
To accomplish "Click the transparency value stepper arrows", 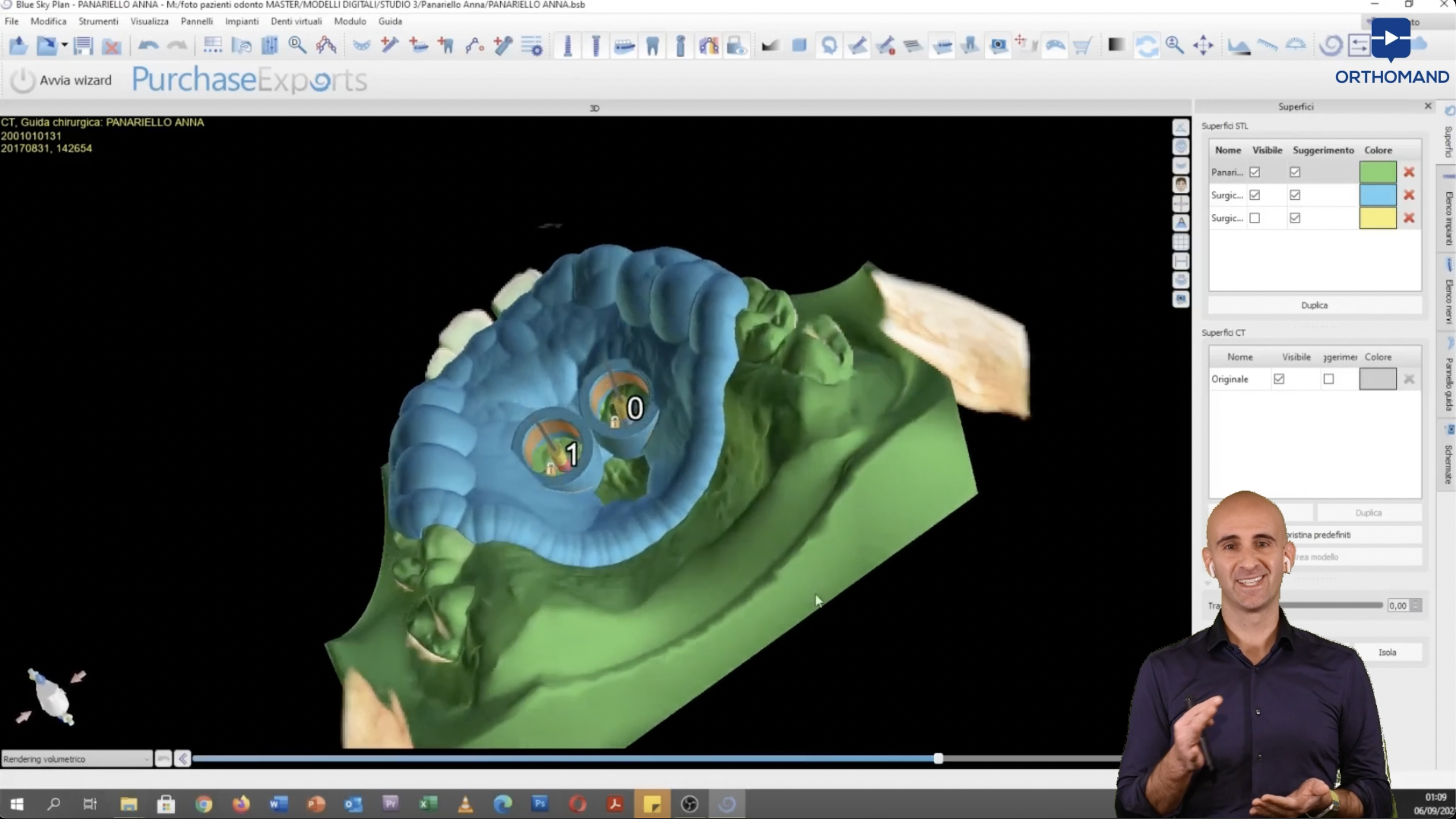I will (1415, 605).
